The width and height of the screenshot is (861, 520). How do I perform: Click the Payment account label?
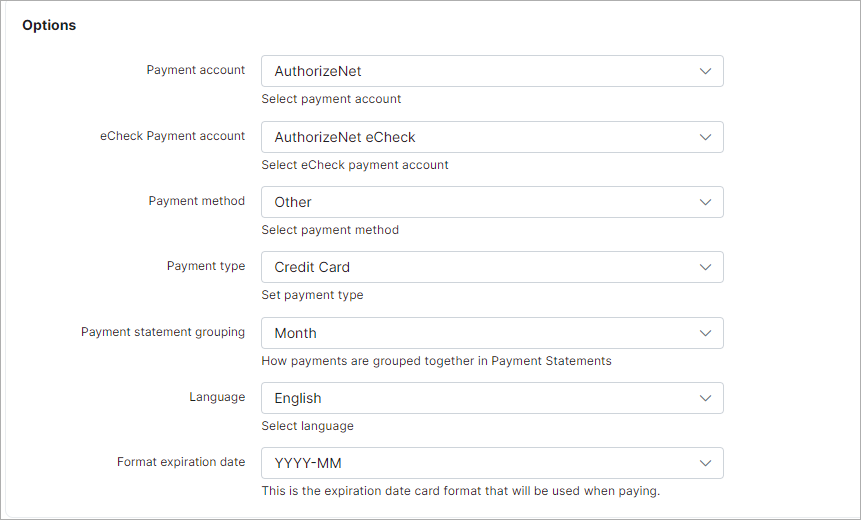(x=195, y=70)
